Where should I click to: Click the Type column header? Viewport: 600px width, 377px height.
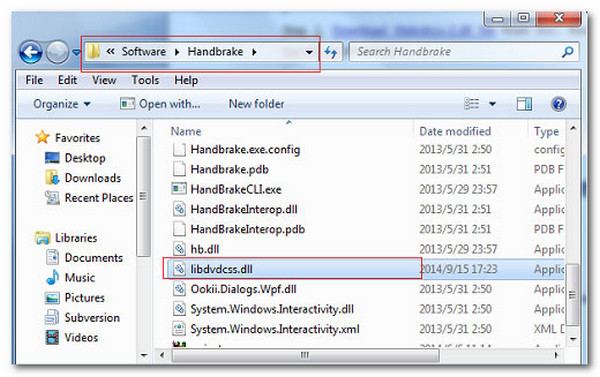546,131
